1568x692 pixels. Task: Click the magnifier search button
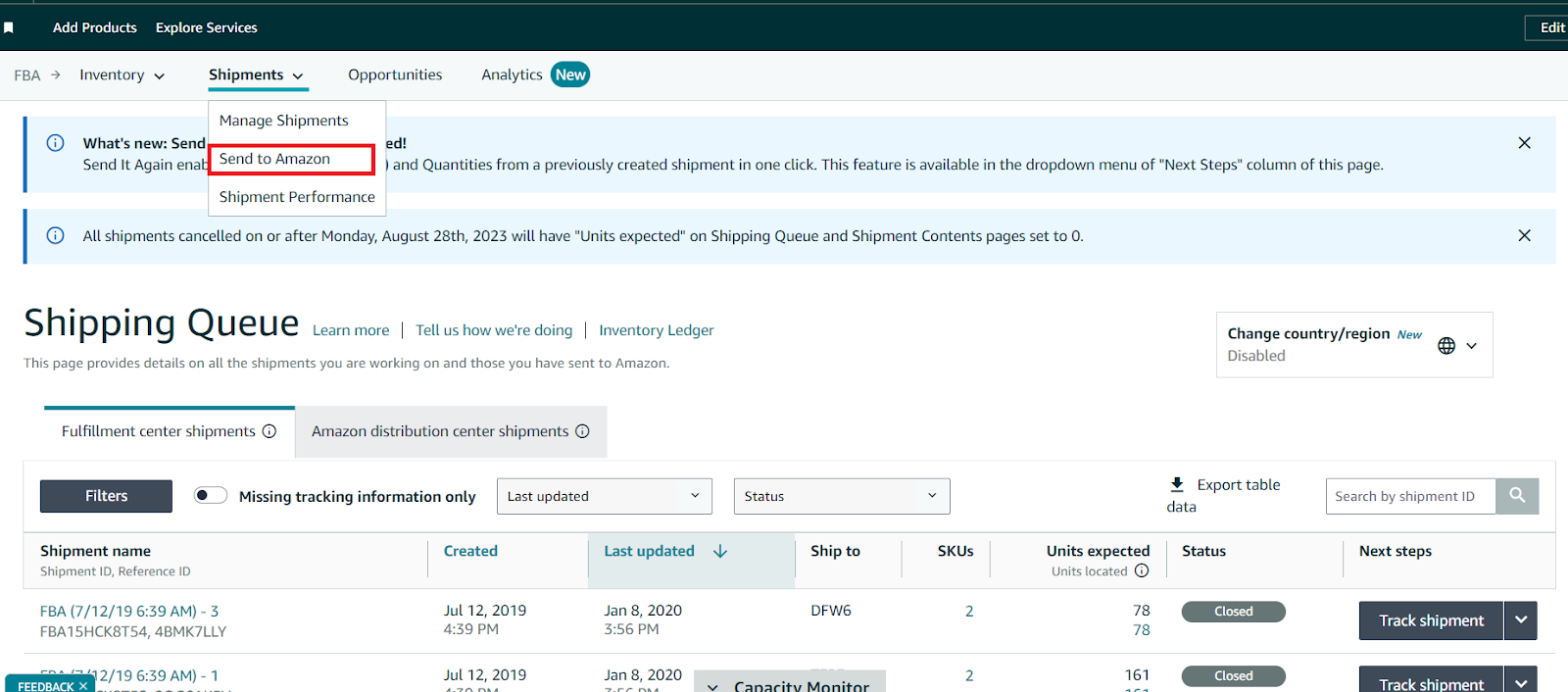1517,496
